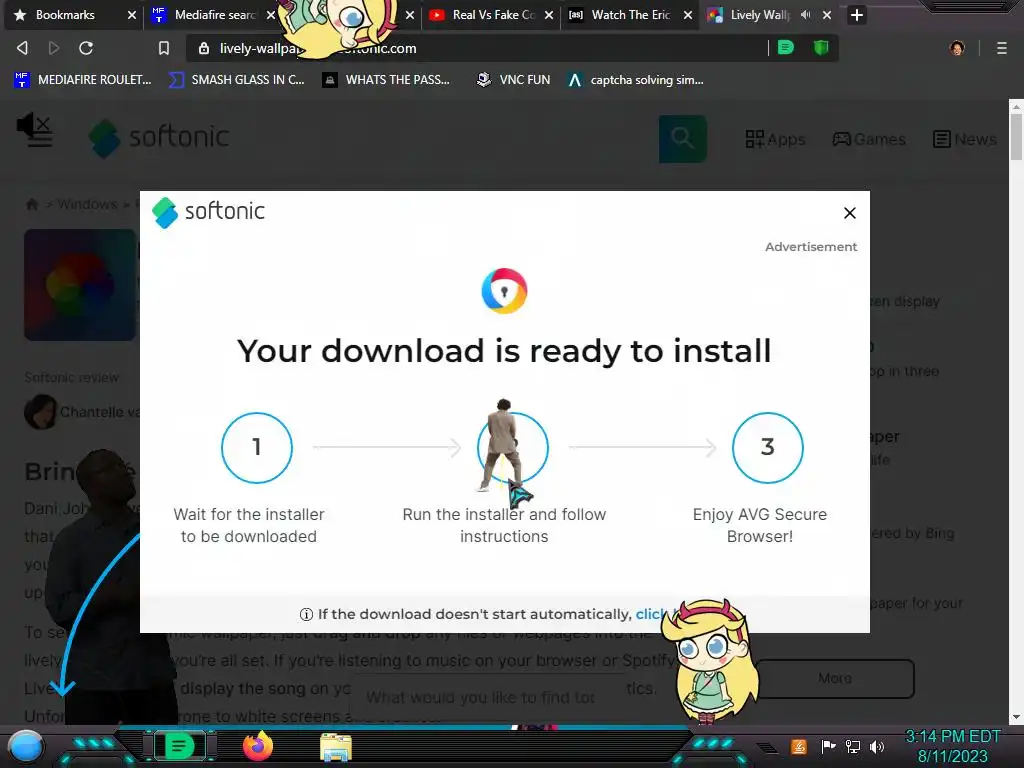Screen dimensions: 1024x768
Task: Select the Lively Wallpaper tab
Action: [760, 14]
